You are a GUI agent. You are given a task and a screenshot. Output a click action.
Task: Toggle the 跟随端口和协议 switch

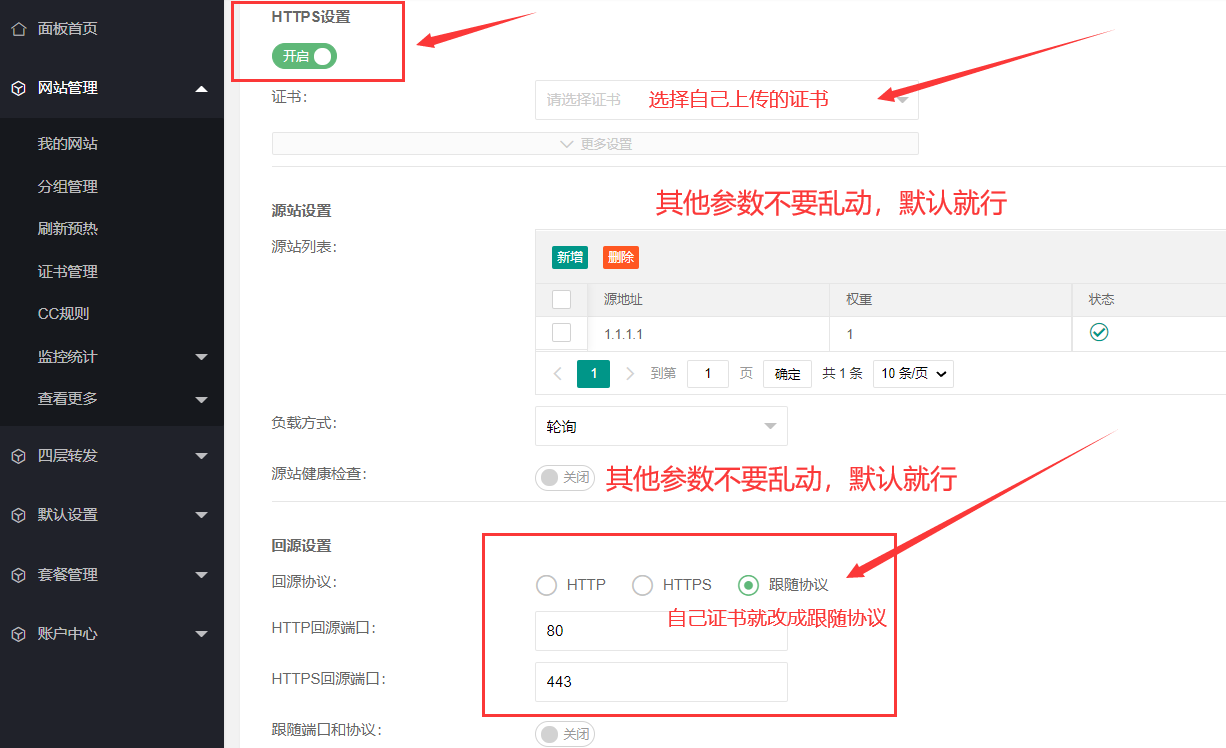click(565, 734)
